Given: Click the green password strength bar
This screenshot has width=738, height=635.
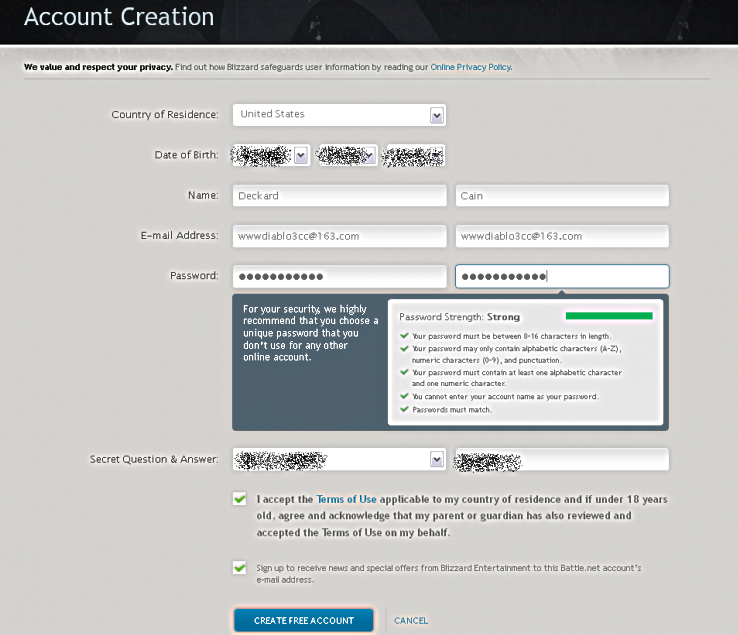Looking at the screenshot, I should click(x=609, y=316).
